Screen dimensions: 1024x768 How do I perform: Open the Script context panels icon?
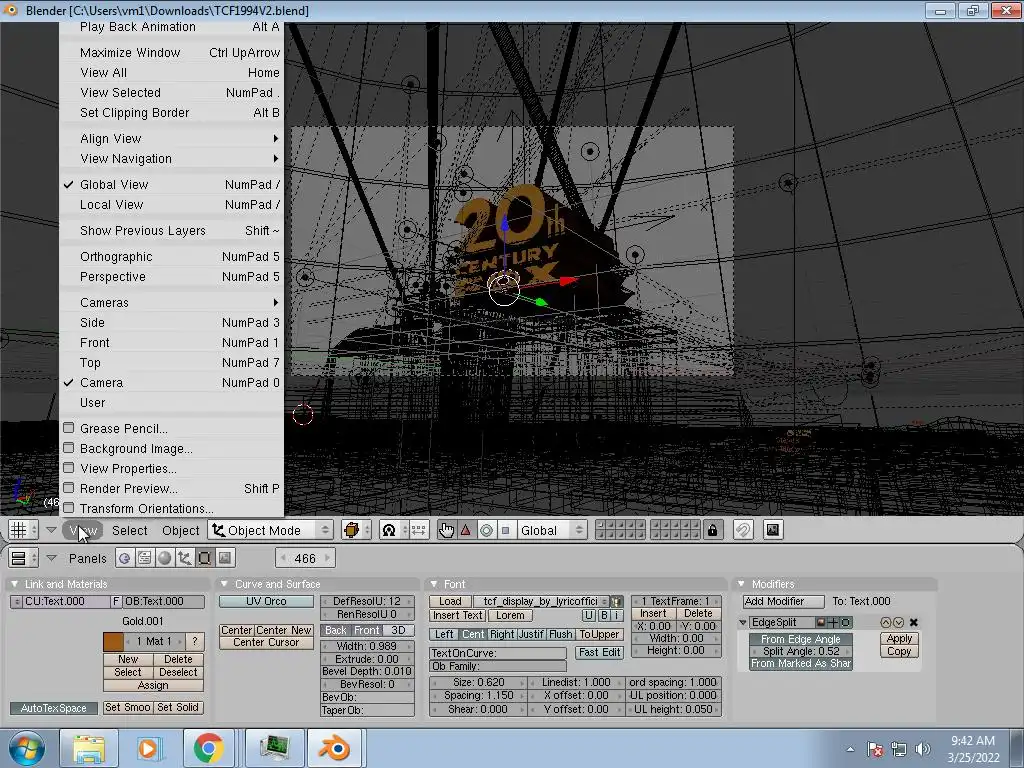tap(144, 558)
